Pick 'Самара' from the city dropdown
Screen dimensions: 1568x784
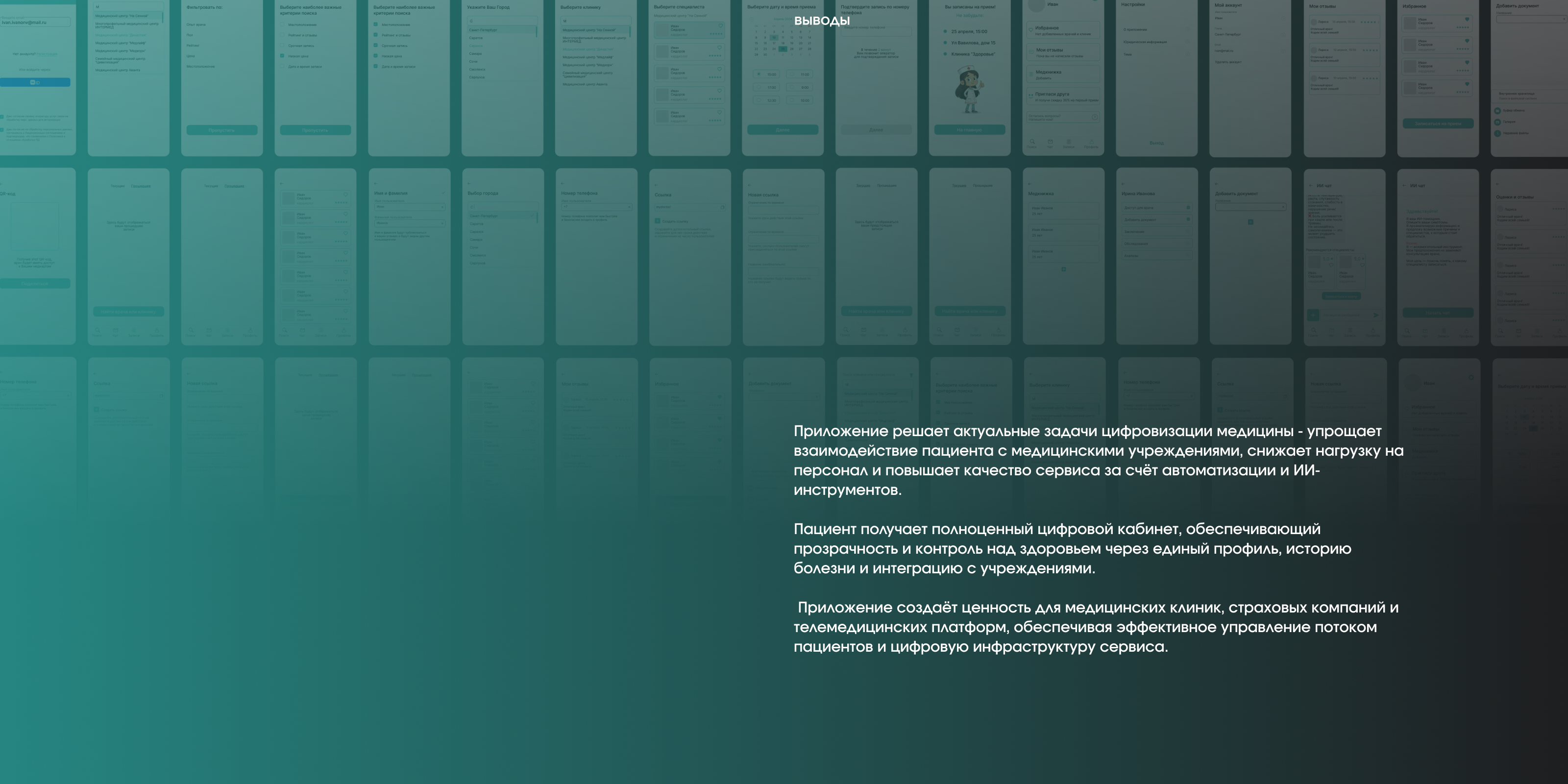475,53
